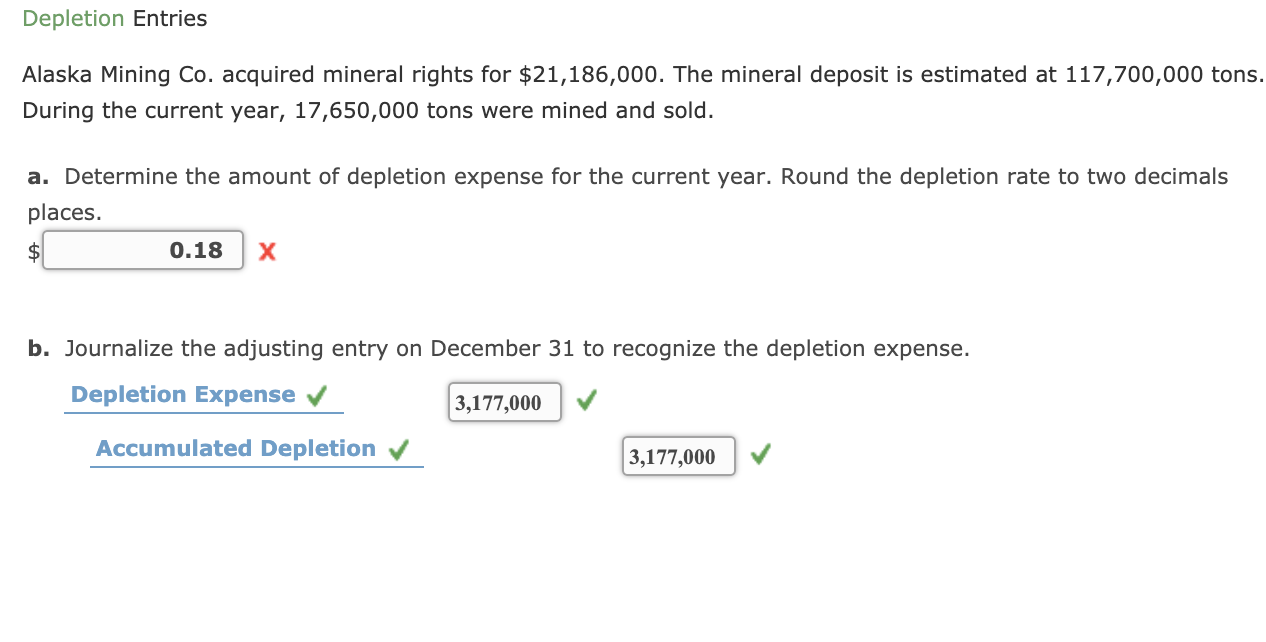Image resolution: width=1266 pixels, height=642 pixels.
Task: Click the bold 0.18 value in its box
Action: pos(196,250)
